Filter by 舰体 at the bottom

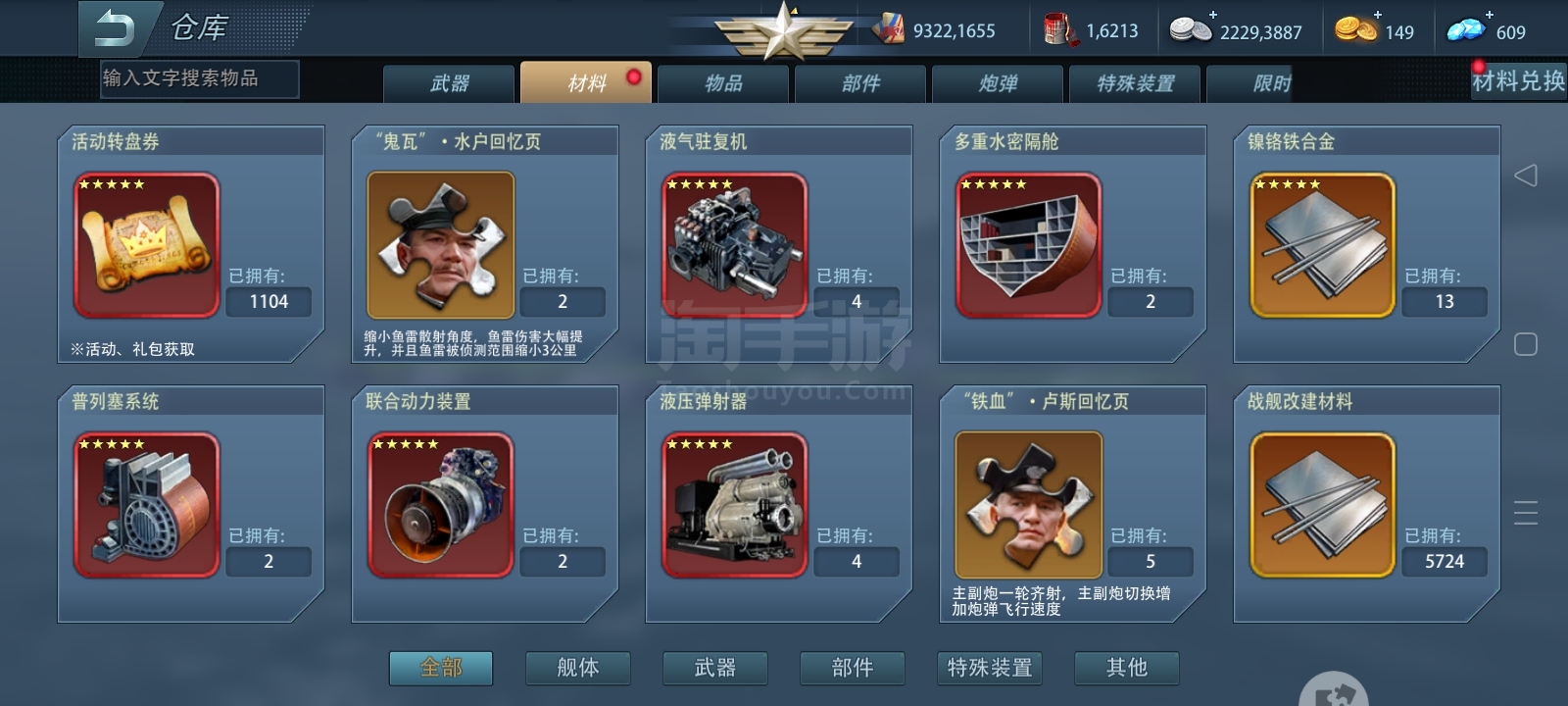(578, 668)
